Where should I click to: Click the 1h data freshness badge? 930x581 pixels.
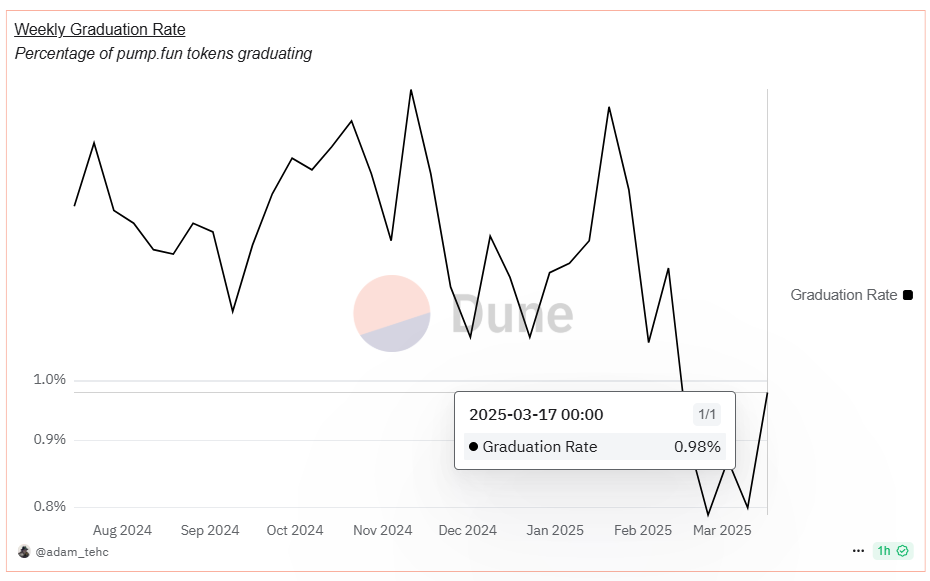point(884,551)
